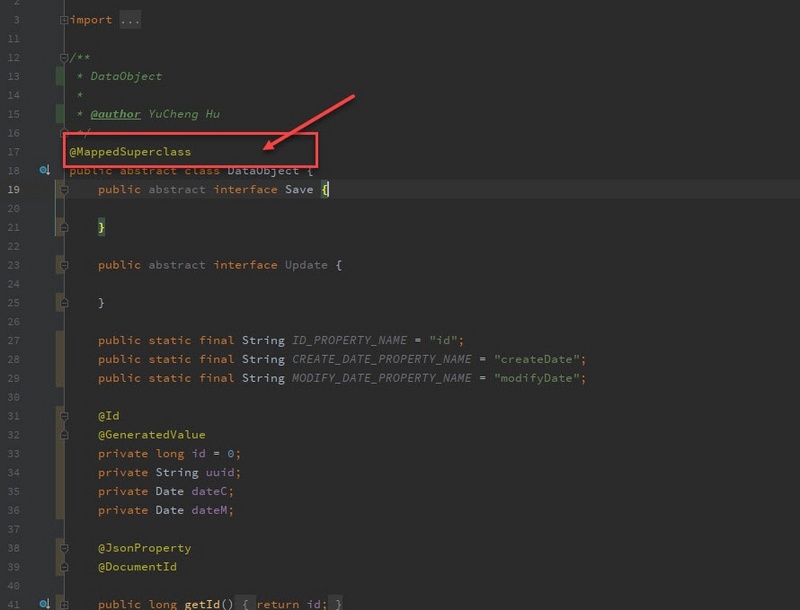This screenshot has height=610, width=800.
Task: Click the @GeneratedValue annotation
Action: [x=152, y=435]
